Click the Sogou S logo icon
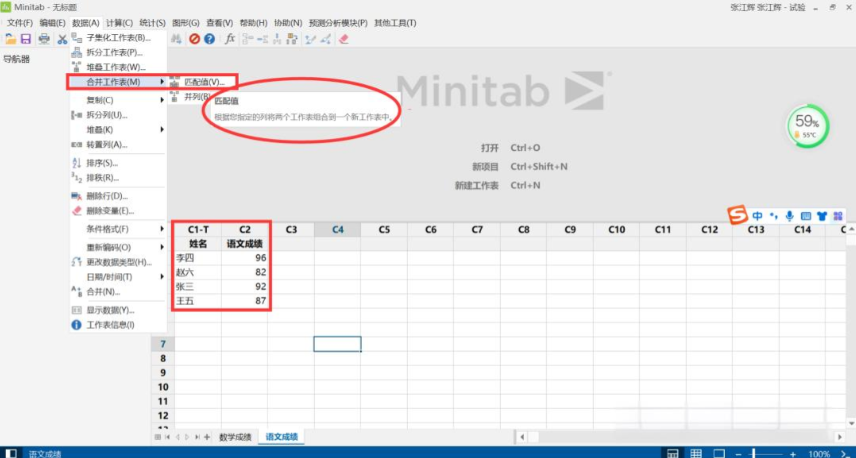856x458 pixels. [738, 215]
